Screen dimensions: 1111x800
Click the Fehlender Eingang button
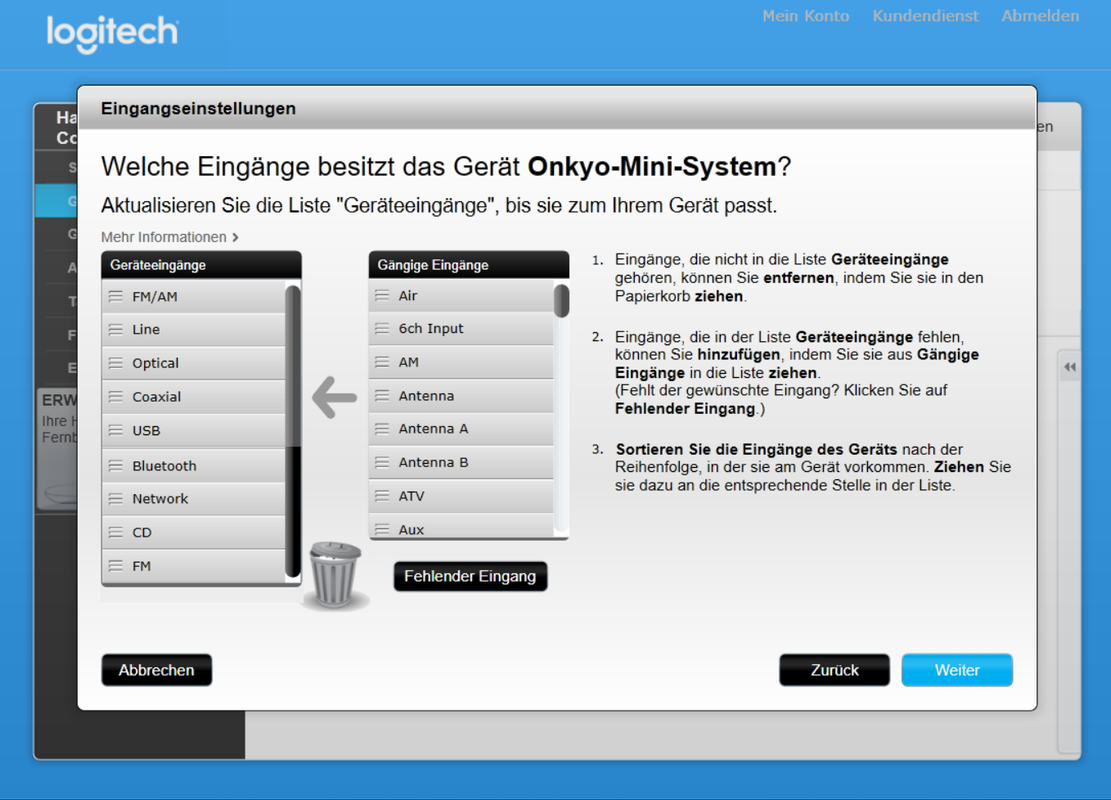tap(470, 576)
